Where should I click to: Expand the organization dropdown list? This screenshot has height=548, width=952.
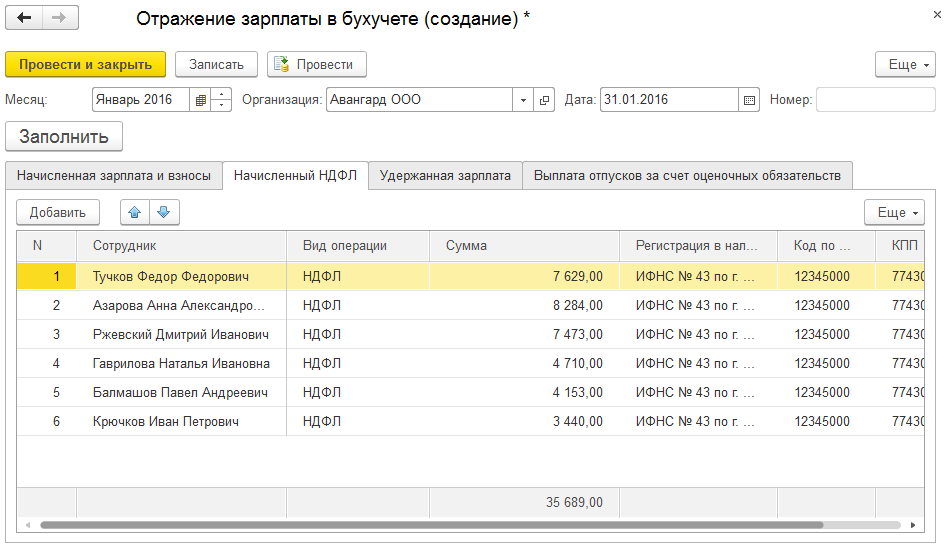(x=524, y=100)
